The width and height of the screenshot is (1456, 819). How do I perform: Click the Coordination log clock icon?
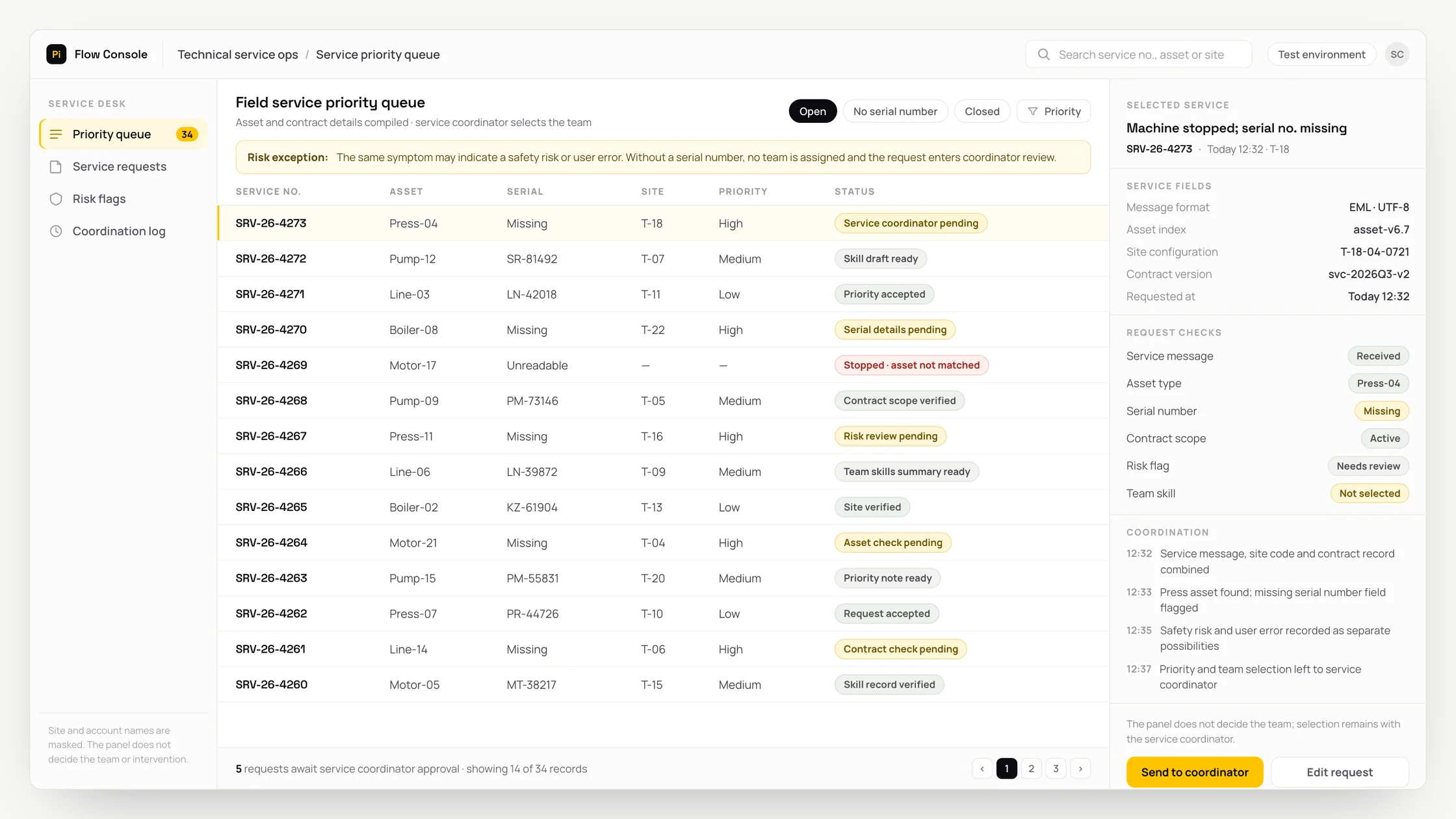[x=56, y=231]
